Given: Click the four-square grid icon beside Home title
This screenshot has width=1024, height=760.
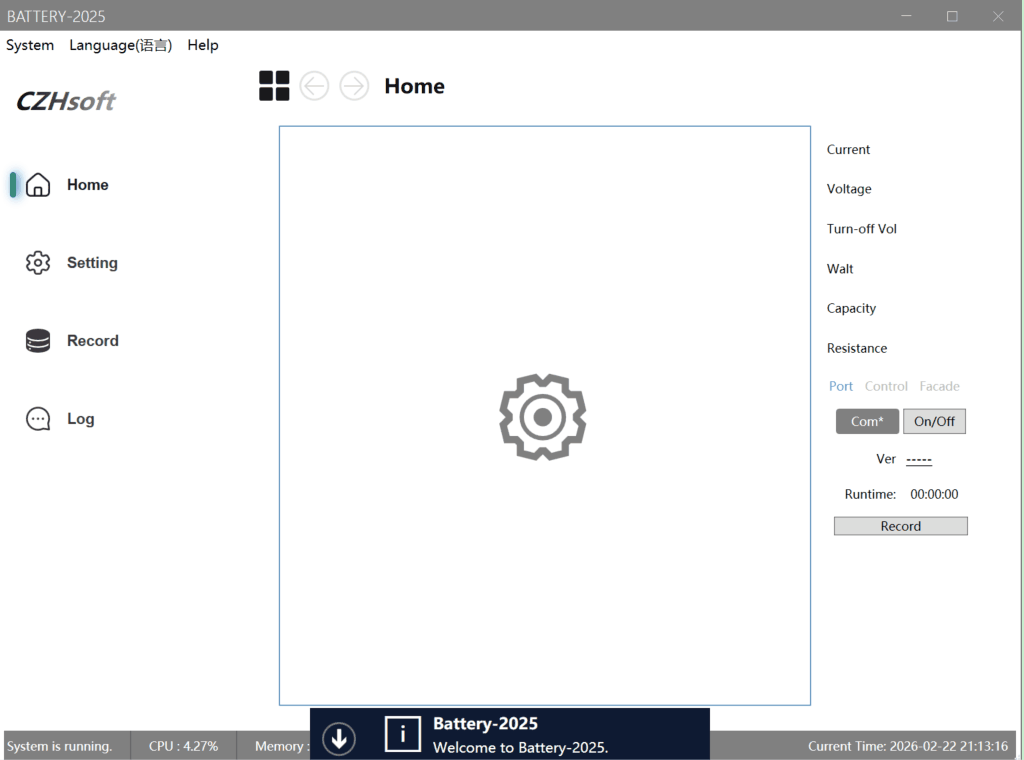Looking at the screenshot, I should click(x=274, y=86).
